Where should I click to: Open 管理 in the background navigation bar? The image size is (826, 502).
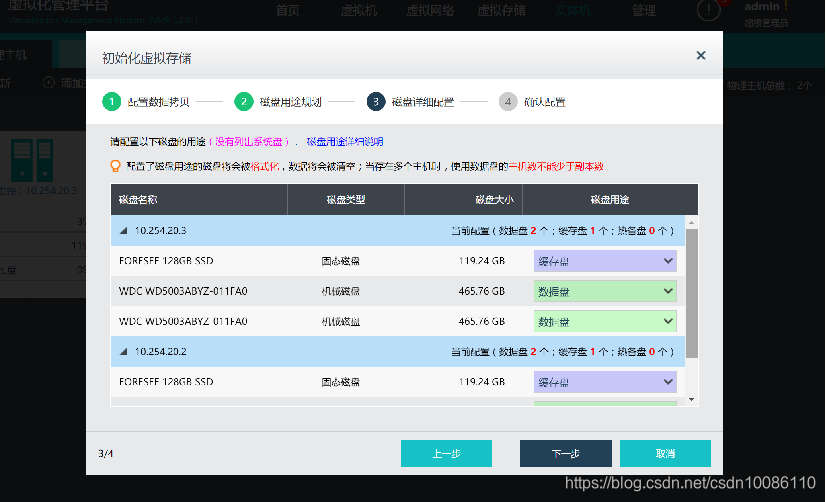(x=644, y=10)
